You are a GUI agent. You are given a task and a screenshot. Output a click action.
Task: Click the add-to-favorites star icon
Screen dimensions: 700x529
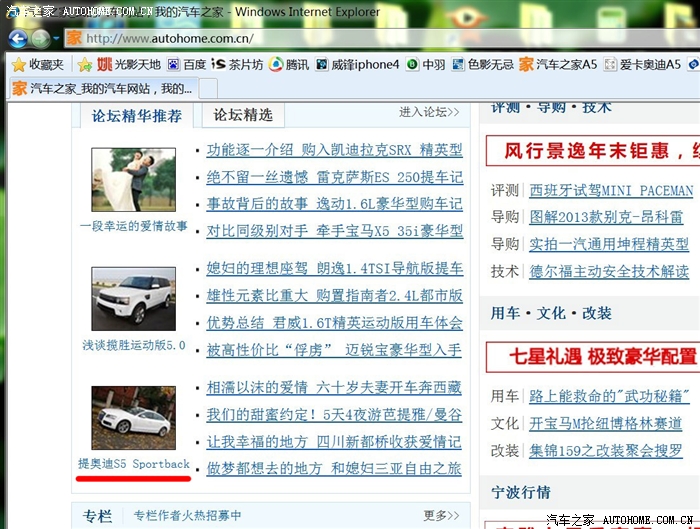84,65
